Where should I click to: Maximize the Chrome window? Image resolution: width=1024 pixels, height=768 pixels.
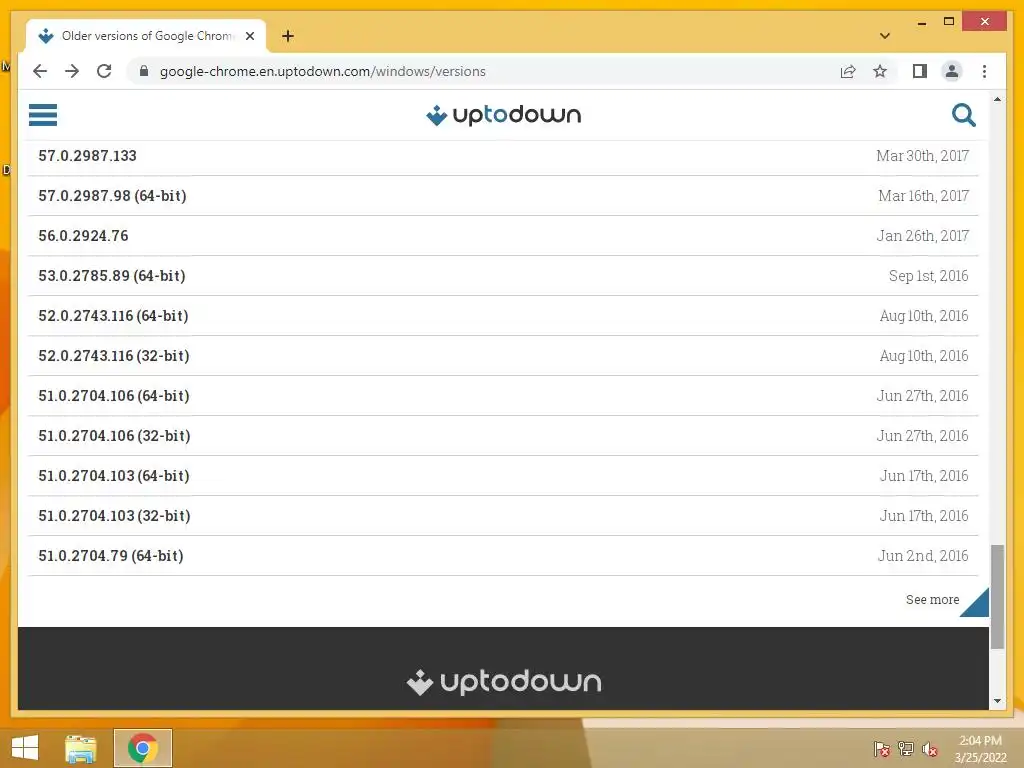(x=949, y=22)
